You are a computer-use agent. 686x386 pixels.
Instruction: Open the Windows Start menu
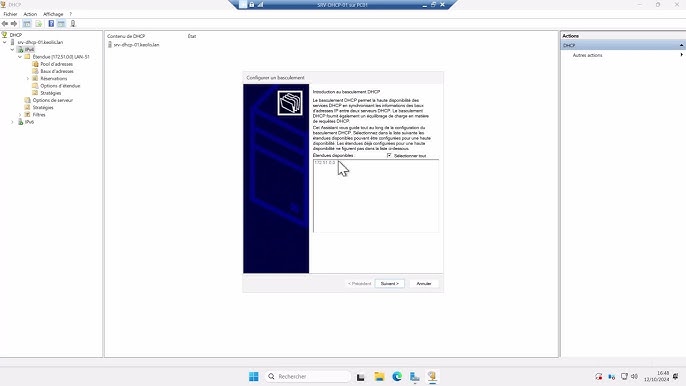(254, 376)
